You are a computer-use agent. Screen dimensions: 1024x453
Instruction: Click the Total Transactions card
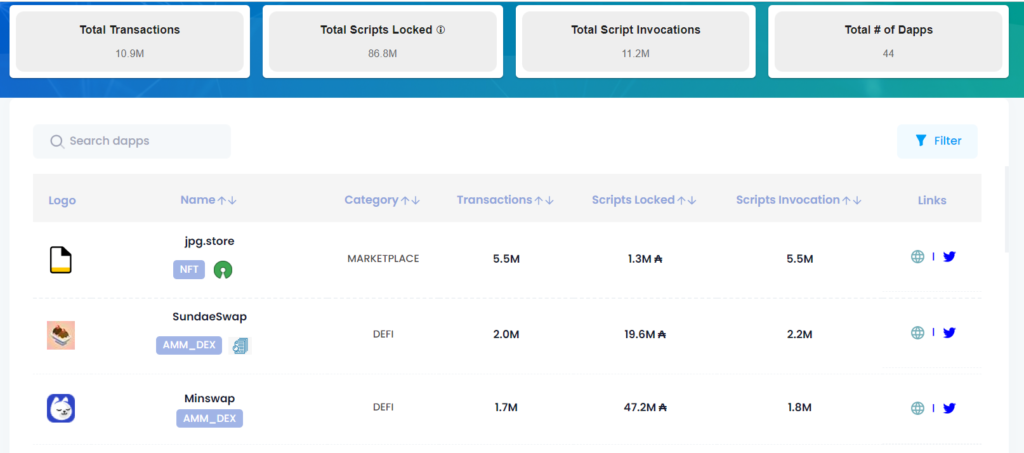(x=130, y=41)
